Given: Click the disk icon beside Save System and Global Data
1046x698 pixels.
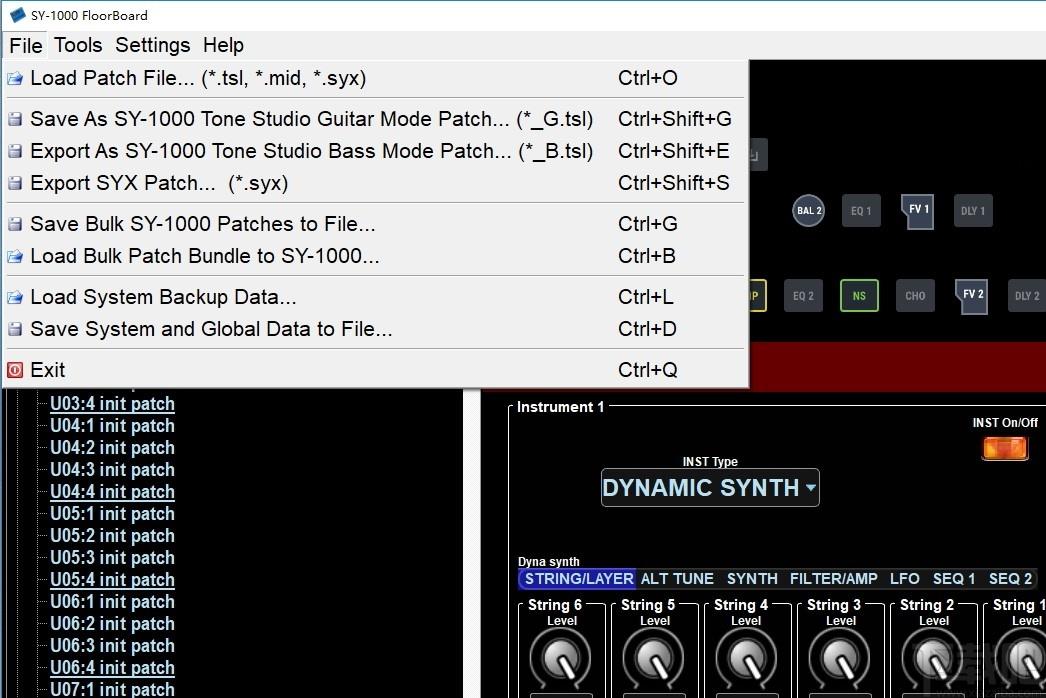Looking at the screenshot, I should [x=15, y=329].
